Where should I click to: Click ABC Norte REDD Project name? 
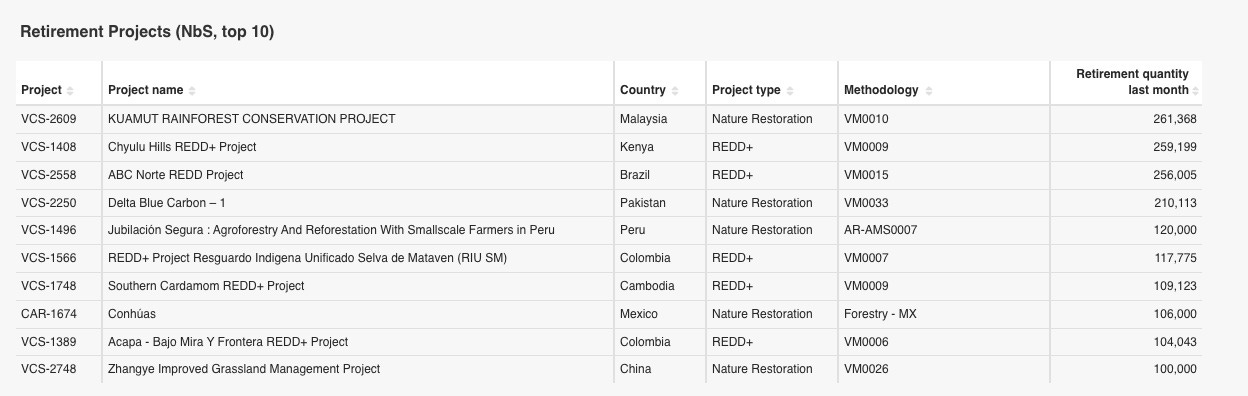point(176,175)
